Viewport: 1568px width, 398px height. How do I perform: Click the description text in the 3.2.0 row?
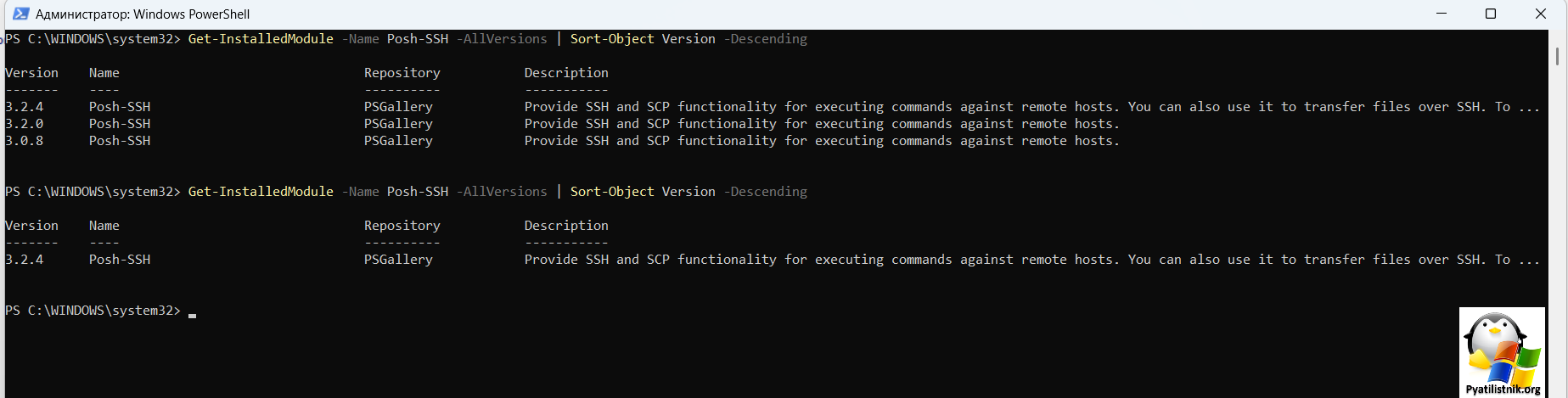[x=822, y=124]
